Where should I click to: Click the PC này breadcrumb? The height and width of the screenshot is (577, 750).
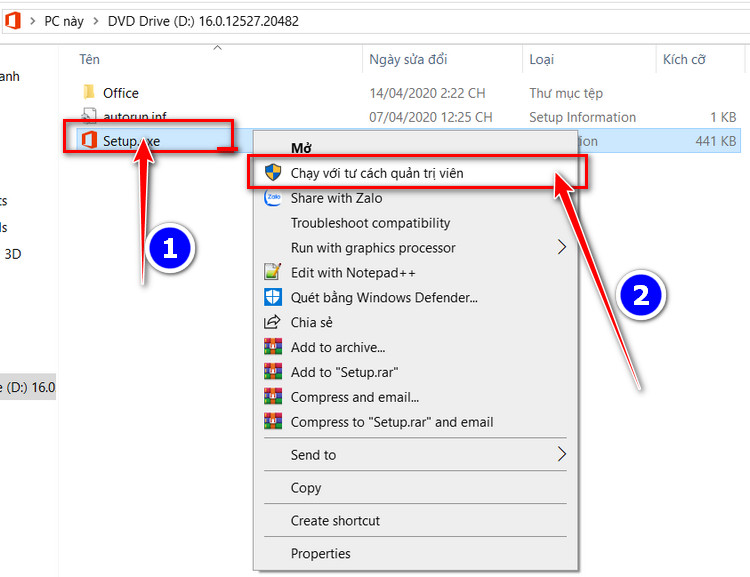[x=64, y=21]
